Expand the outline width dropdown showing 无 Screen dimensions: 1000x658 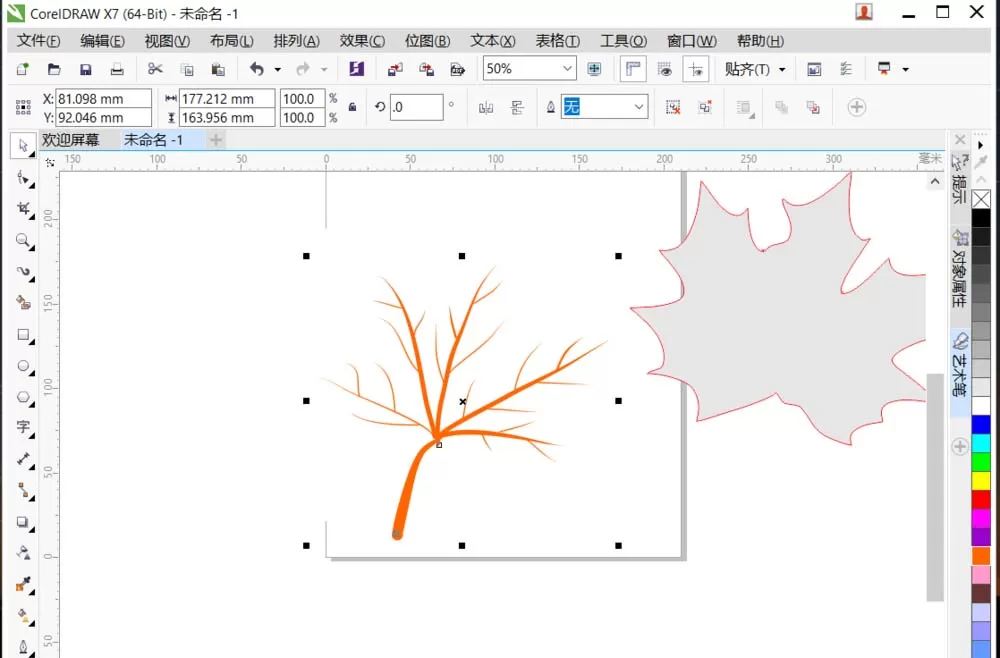[x=638, y=107]
